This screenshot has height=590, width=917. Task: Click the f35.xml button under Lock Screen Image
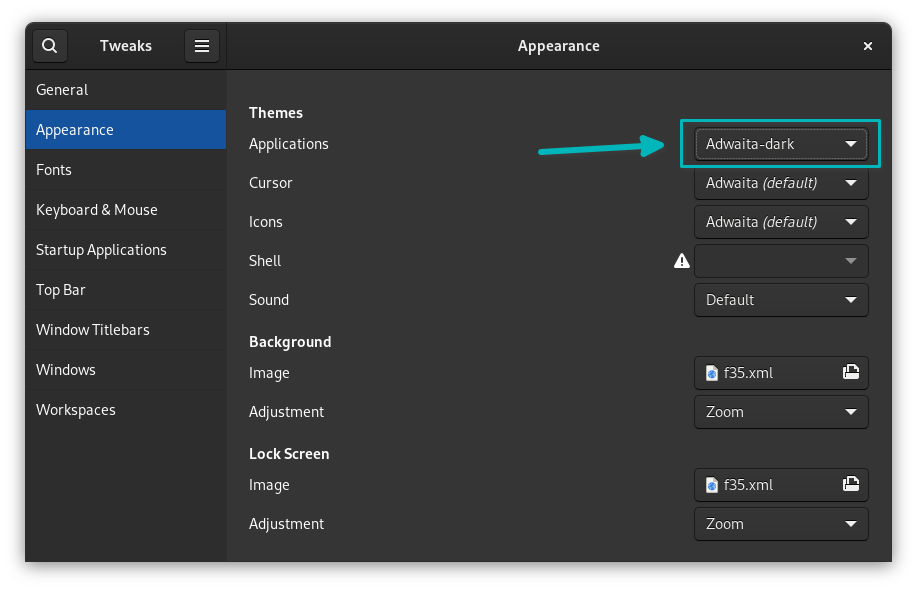pyautogui.click(x=770, y=484)
